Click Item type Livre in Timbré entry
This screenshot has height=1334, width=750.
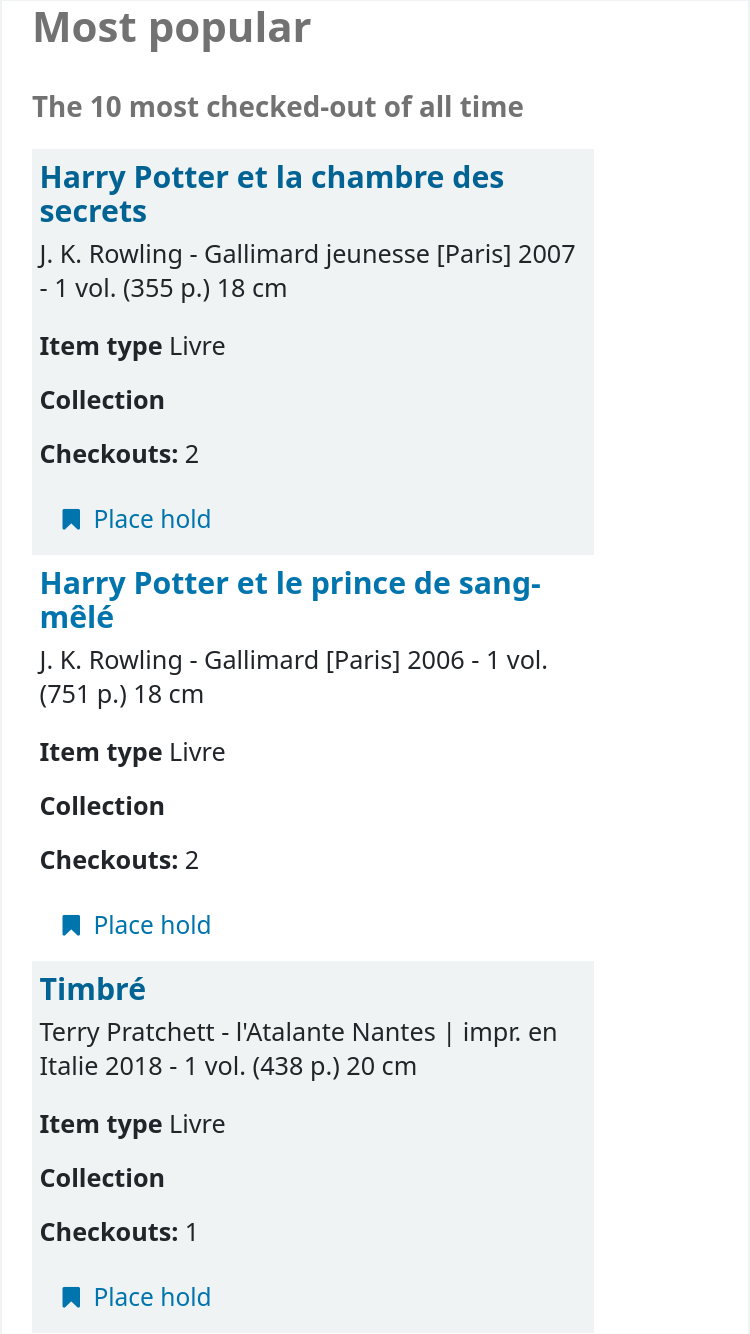click(132, 1125)
